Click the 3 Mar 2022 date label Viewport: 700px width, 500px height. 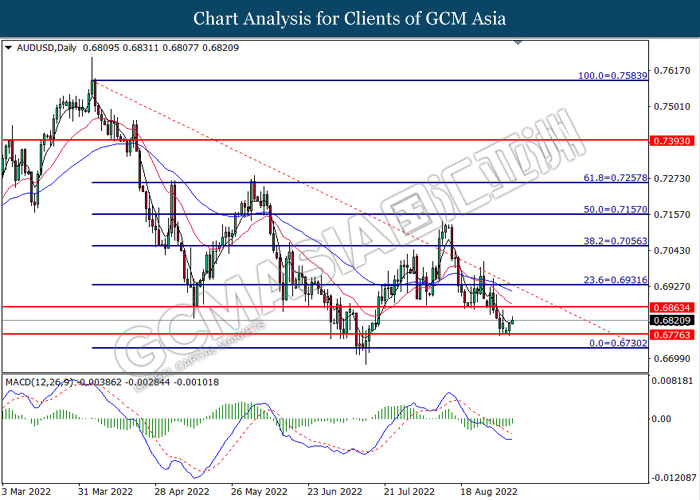click(26, 492)
